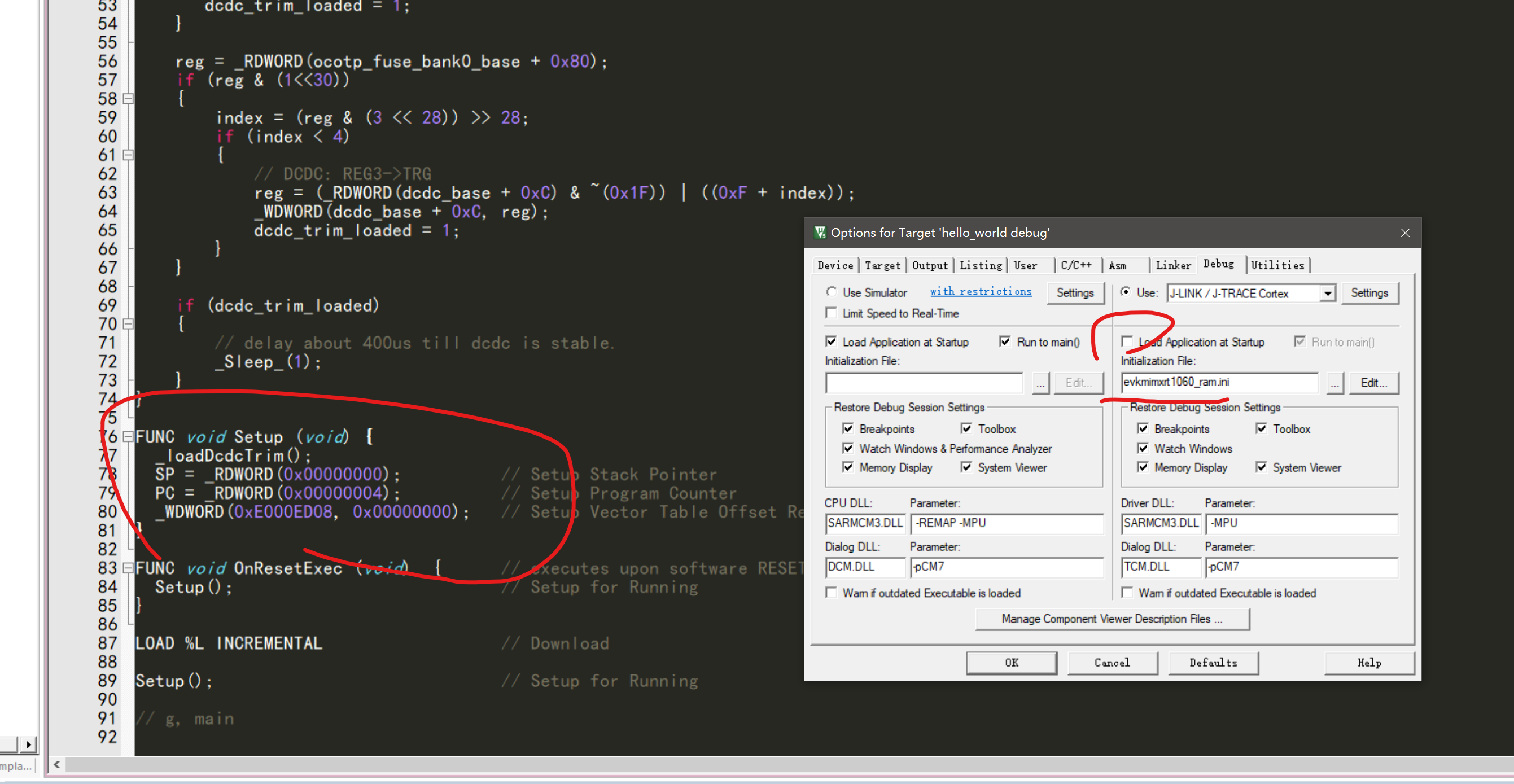This screenshot has height=784, width=1514.
Task: Browse for simulator initialization file
Action: [1040, 383]
